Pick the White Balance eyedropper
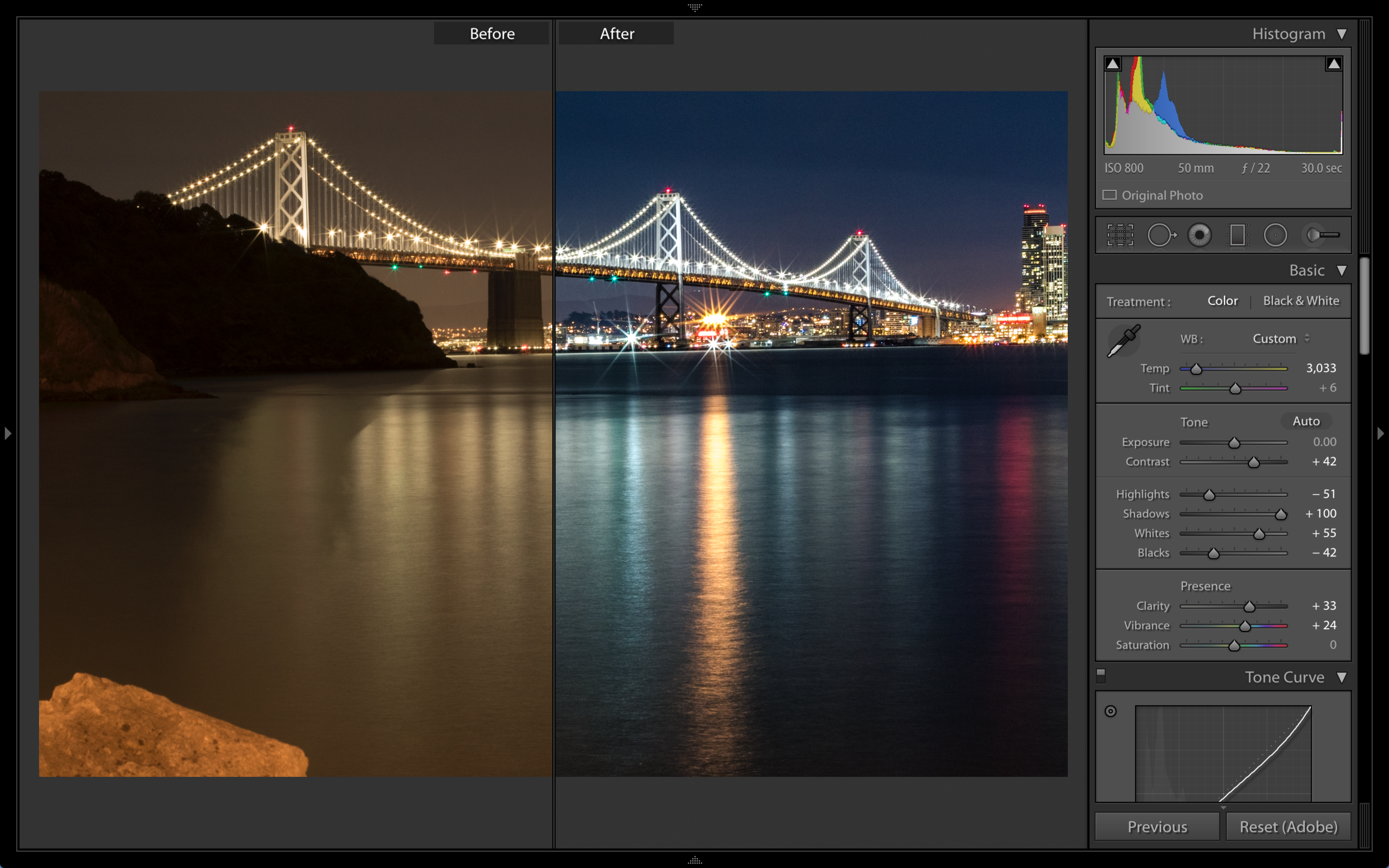The width and height of the screenshot is (1389, 868). (1124, 340)
